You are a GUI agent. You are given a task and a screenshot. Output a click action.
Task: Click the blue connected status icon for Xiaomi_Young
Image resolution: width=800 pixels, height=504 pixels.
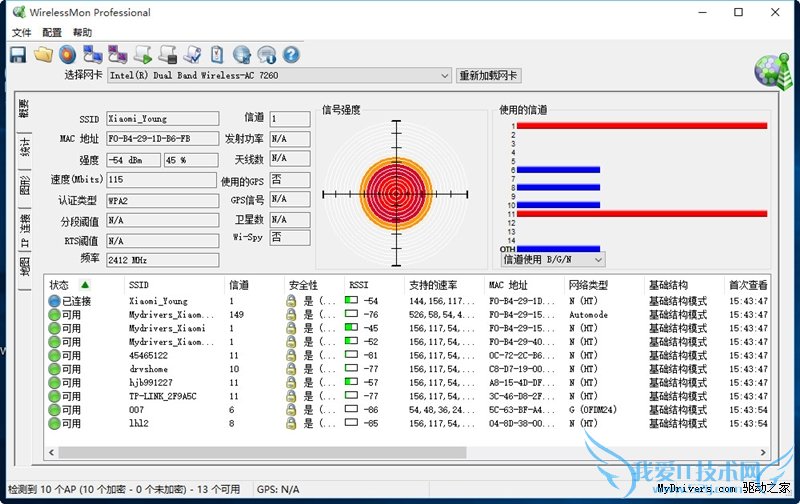(54, 301)
